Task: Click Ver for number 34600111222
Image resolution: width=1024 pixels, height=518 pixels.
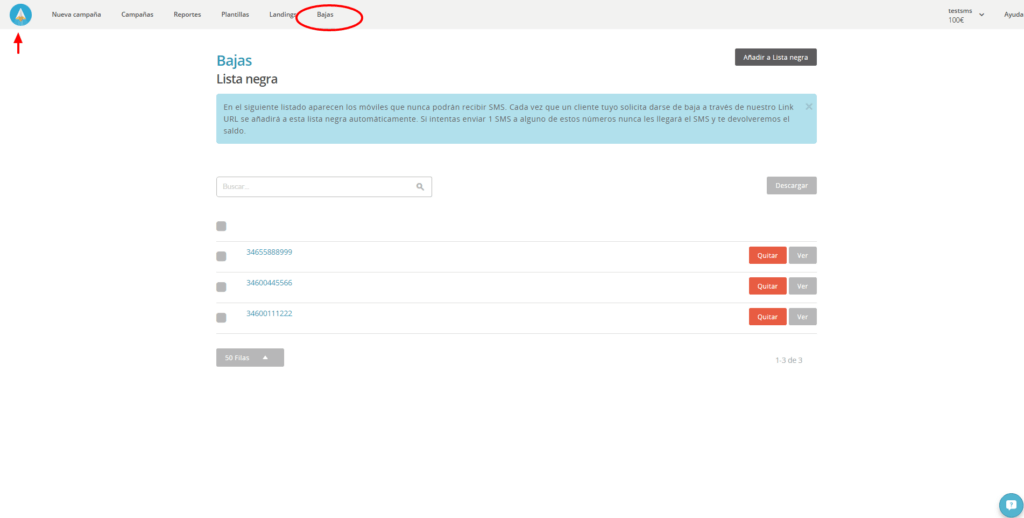Action: (802, 317)
